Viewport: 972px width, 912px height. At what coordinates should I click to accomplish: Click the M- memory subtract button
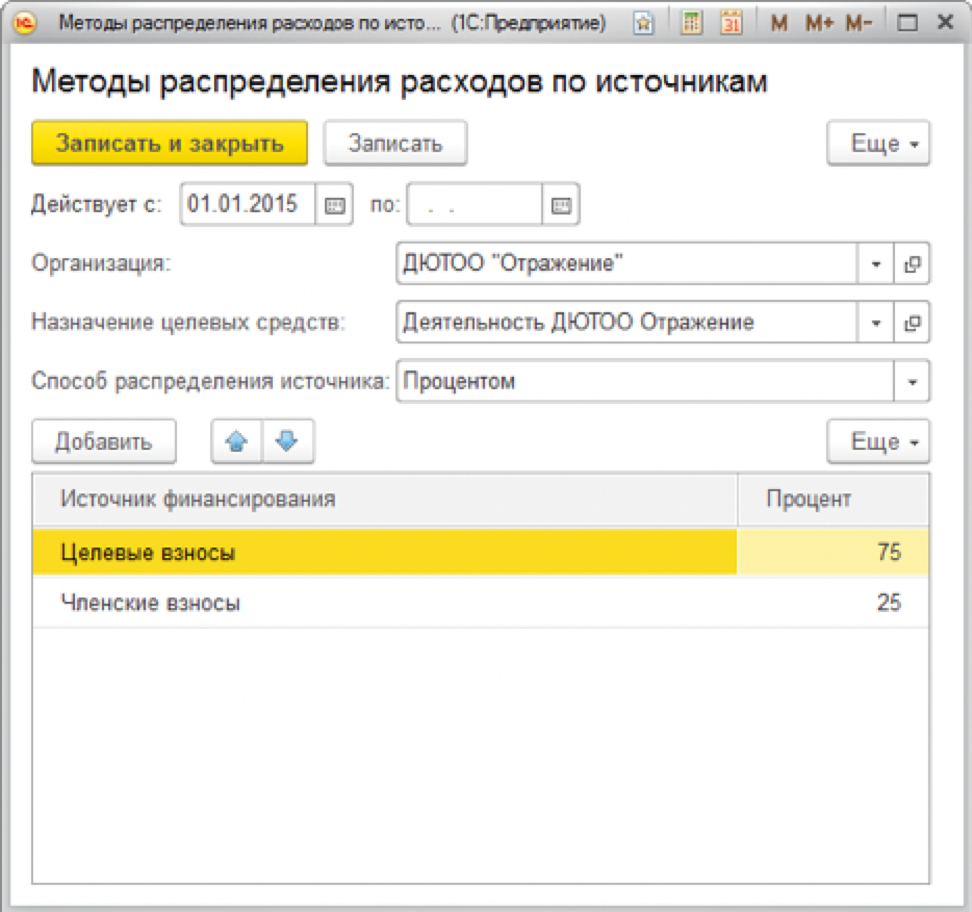click(859, 23)
